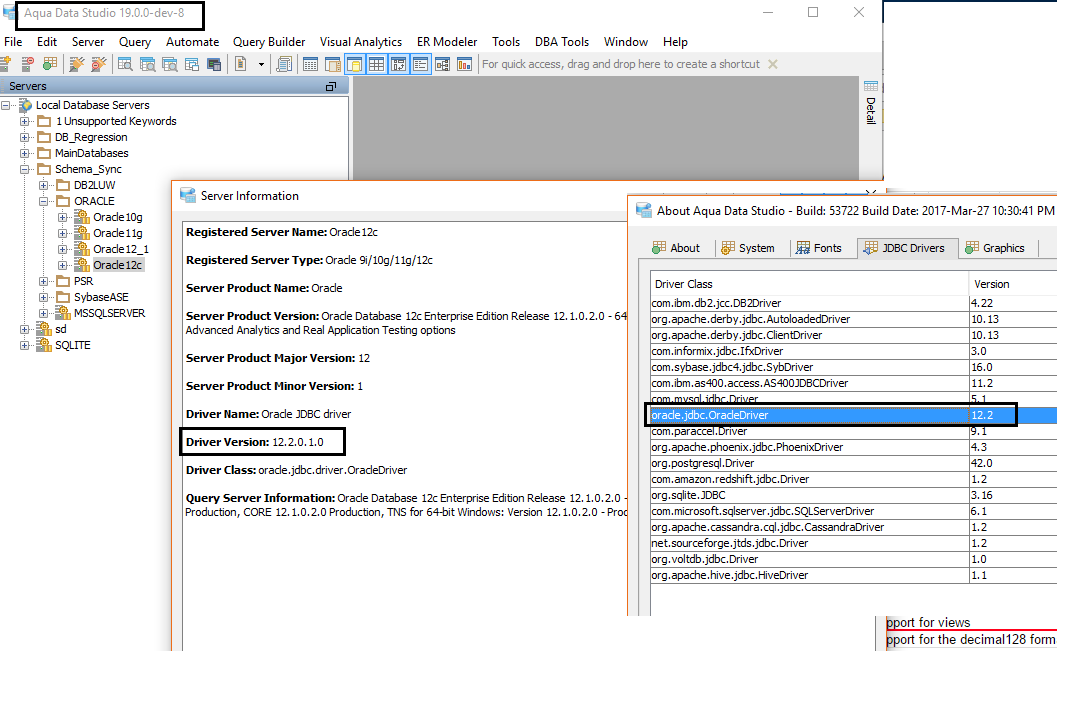Image resolution: width=1086 pixels, height=706 pixels.
Task: Select the Oracle12c server in tree
Action: click(x=118, y=265)
